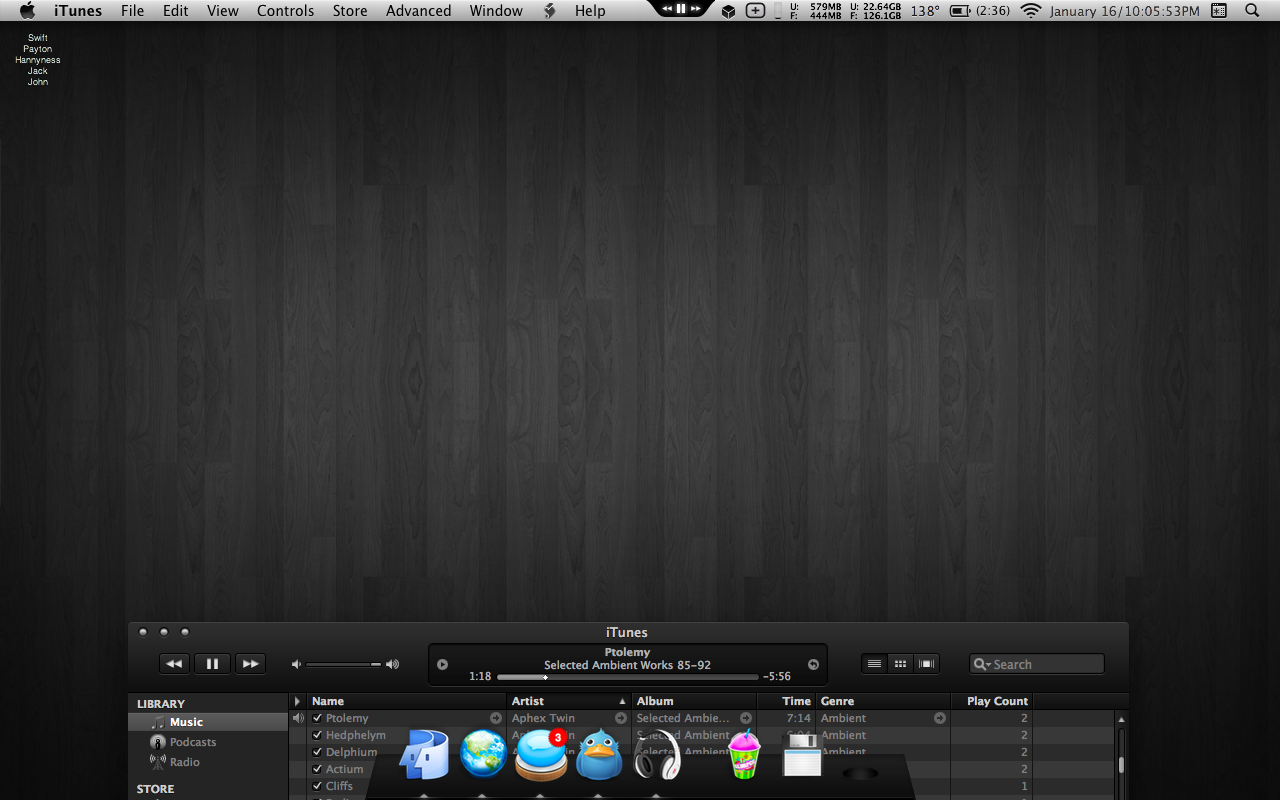Image resolution: width=1280 pixels, height=800 pixels.
Task: Uncheck the Hedphelym track checkbox
Action: pyautogui.click(x=317, y=735)
